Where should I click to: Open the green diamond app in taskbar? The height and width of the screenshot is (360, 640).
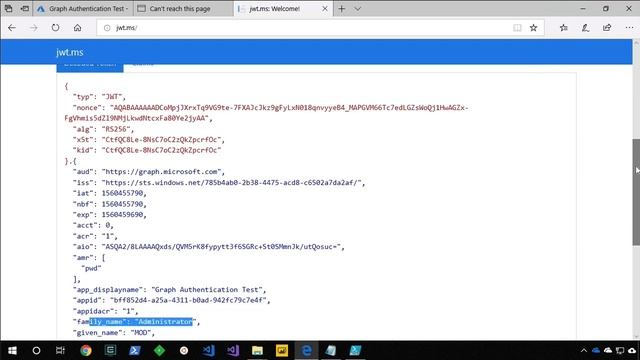(160, 350)
